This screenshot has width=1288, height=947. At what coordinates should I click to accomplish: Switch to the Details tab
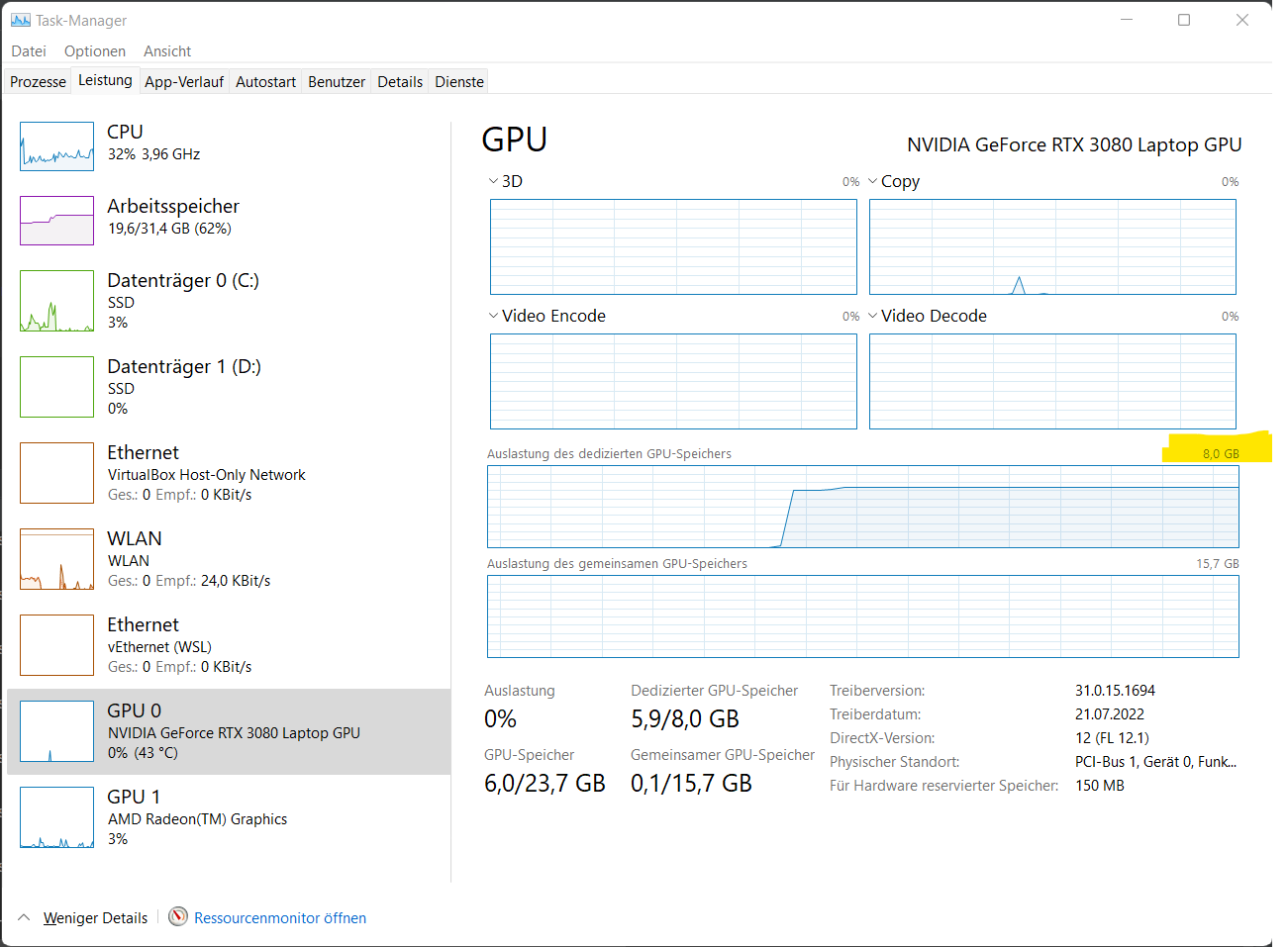pyautogui.click(x=400, y=82)
